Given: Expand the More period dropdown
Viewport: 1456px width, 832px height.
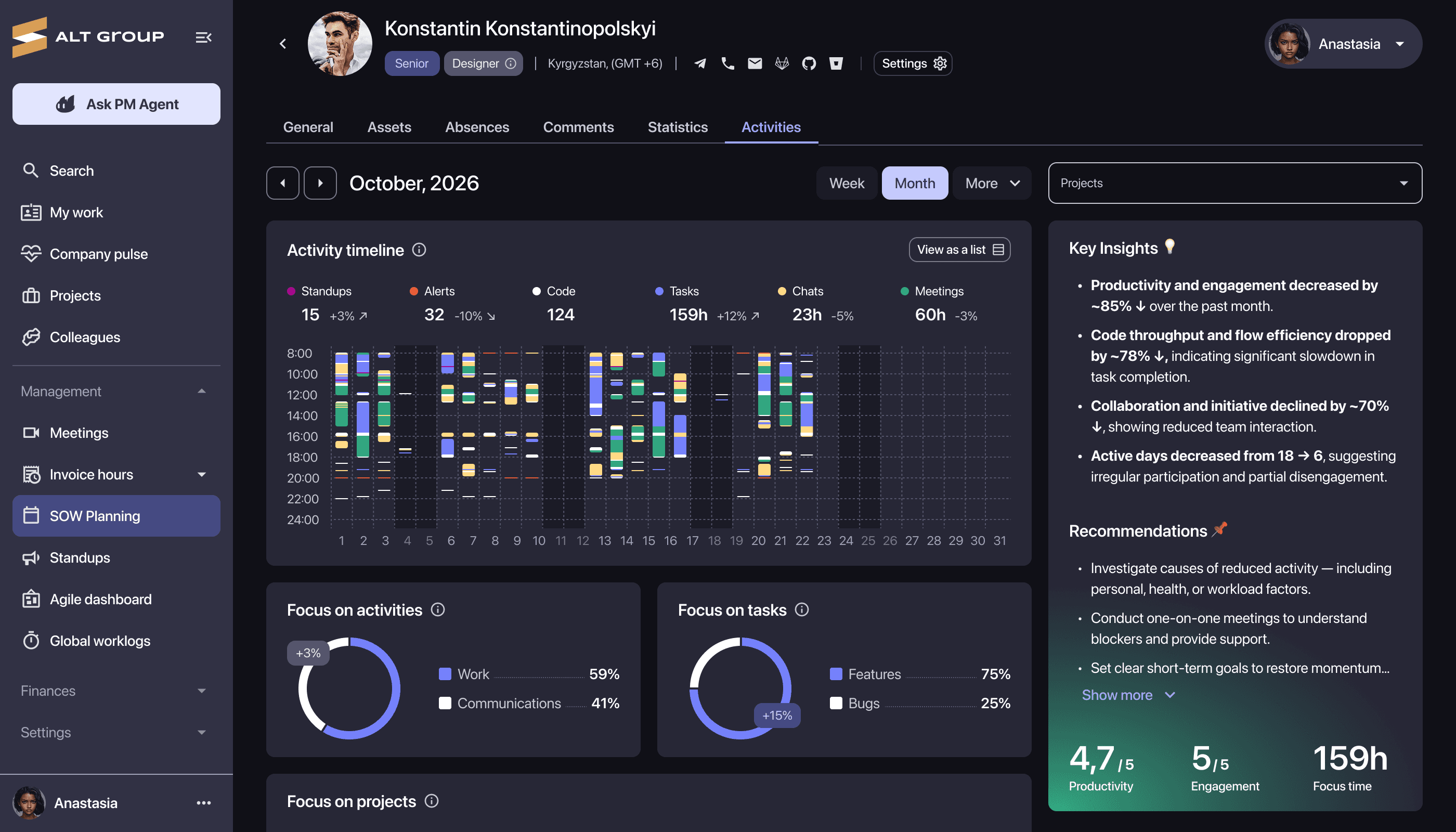Looking at the screenshot, I should [x=992, y=183].
